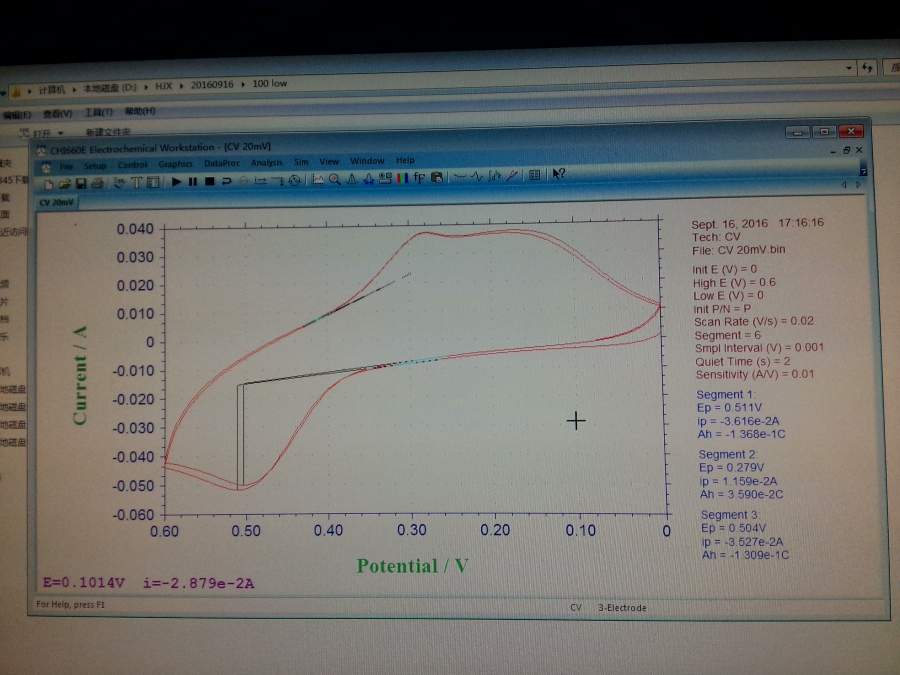Open the data list table icon

(534, 174)
